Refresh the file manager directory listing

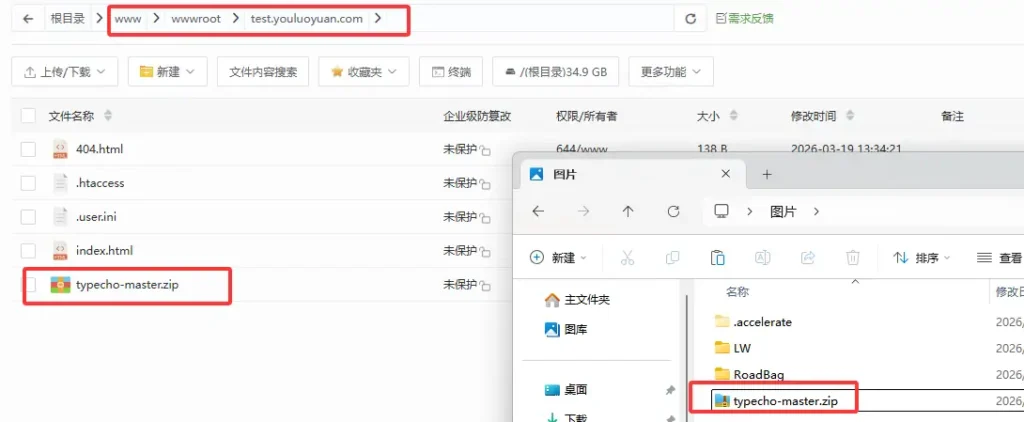690,19
